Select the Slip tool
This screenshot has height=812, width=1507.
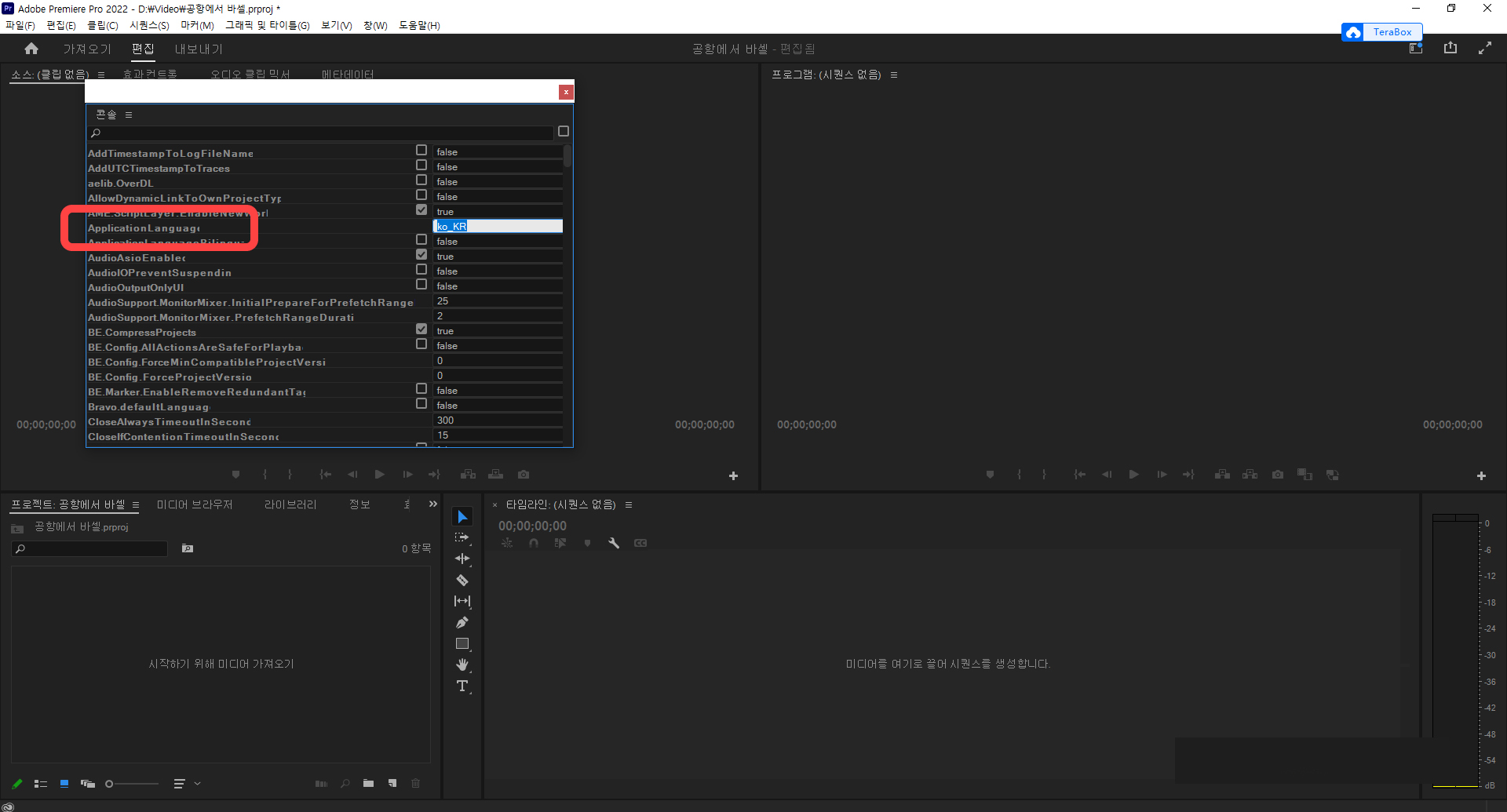pyautogui.click(x=462, y=601)
